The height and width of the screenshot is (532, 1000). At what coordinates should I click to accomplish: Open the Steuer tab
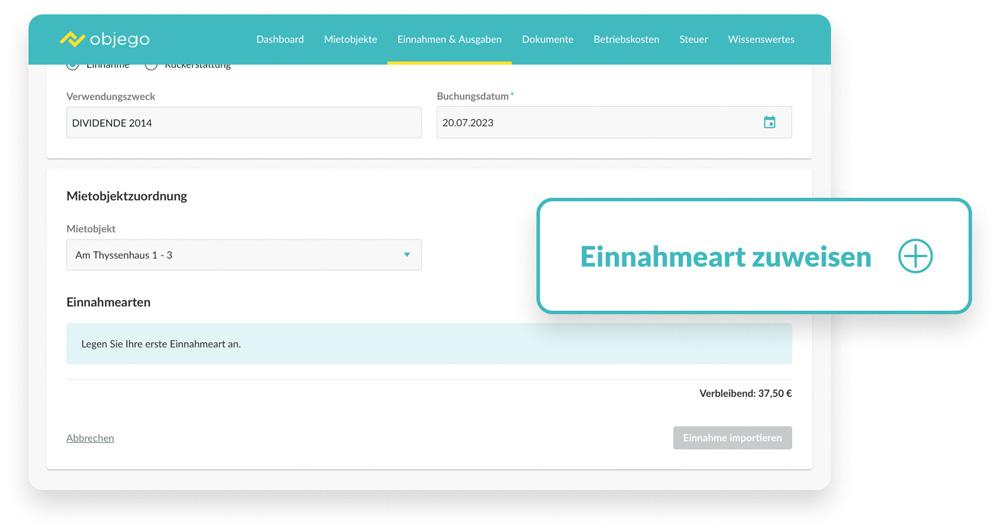pyautogui.click(x=693, y=39)
